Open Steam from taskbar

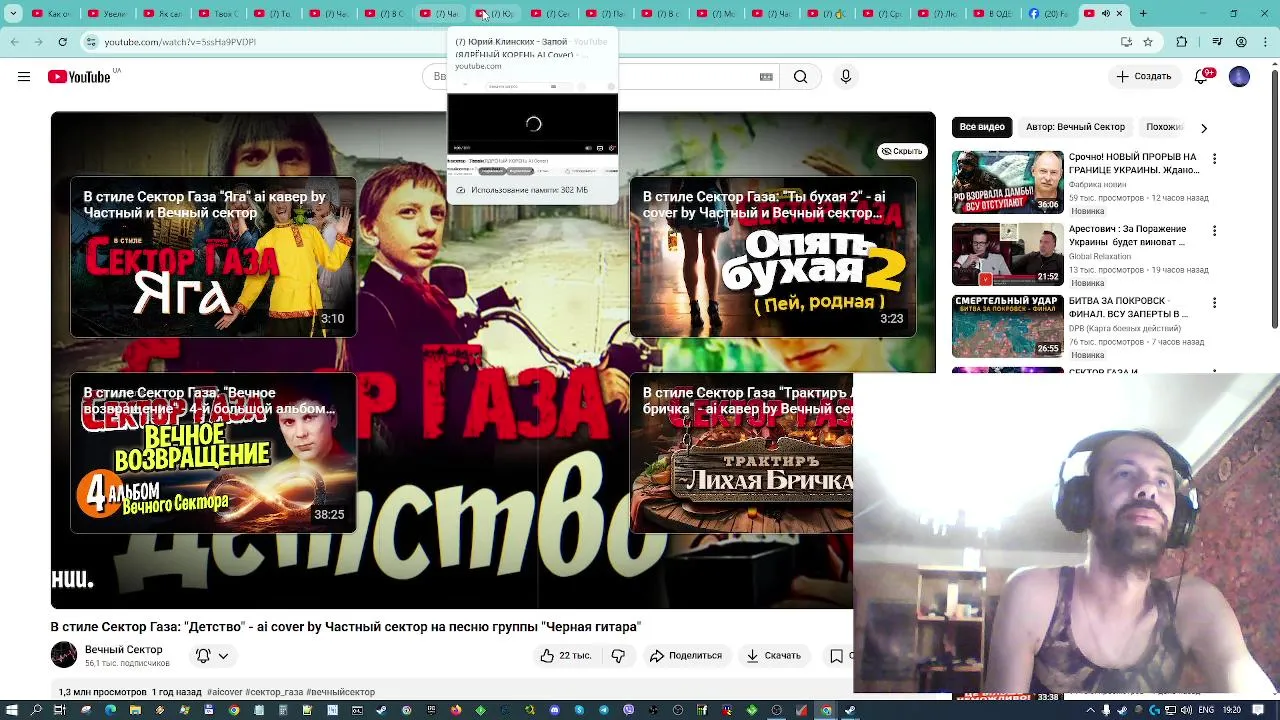[381, 710]
